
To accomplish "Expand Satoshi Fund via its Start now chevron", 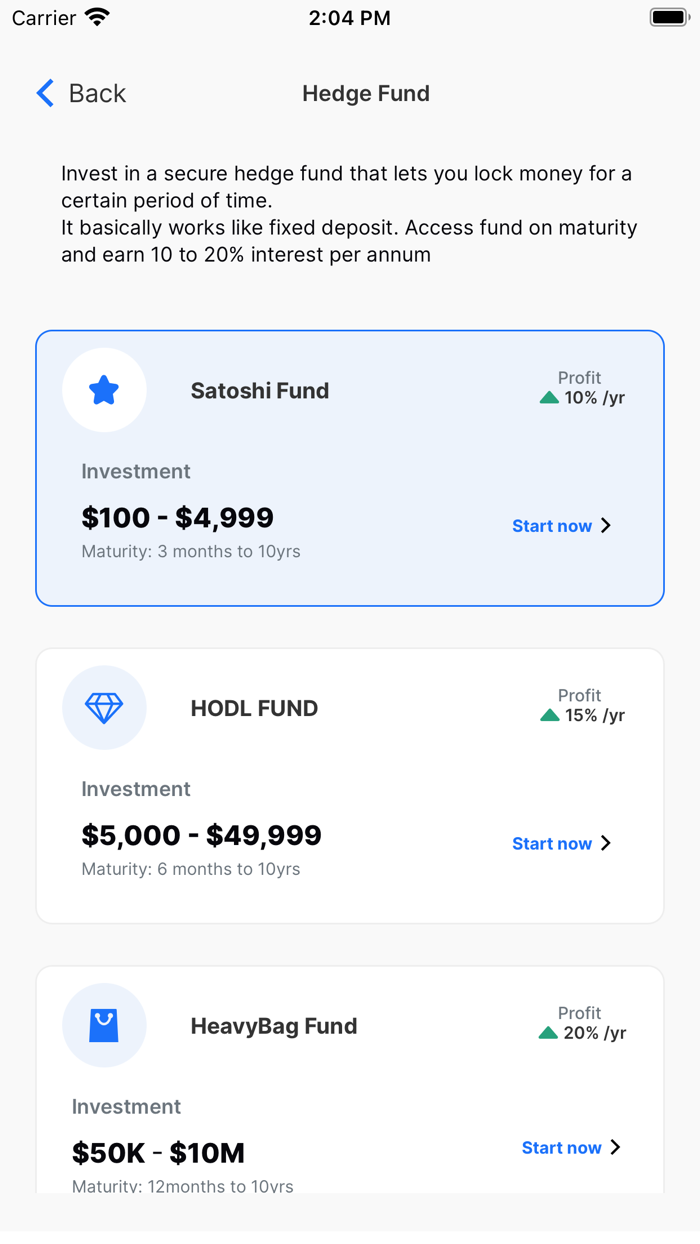I will click(607, 525).
